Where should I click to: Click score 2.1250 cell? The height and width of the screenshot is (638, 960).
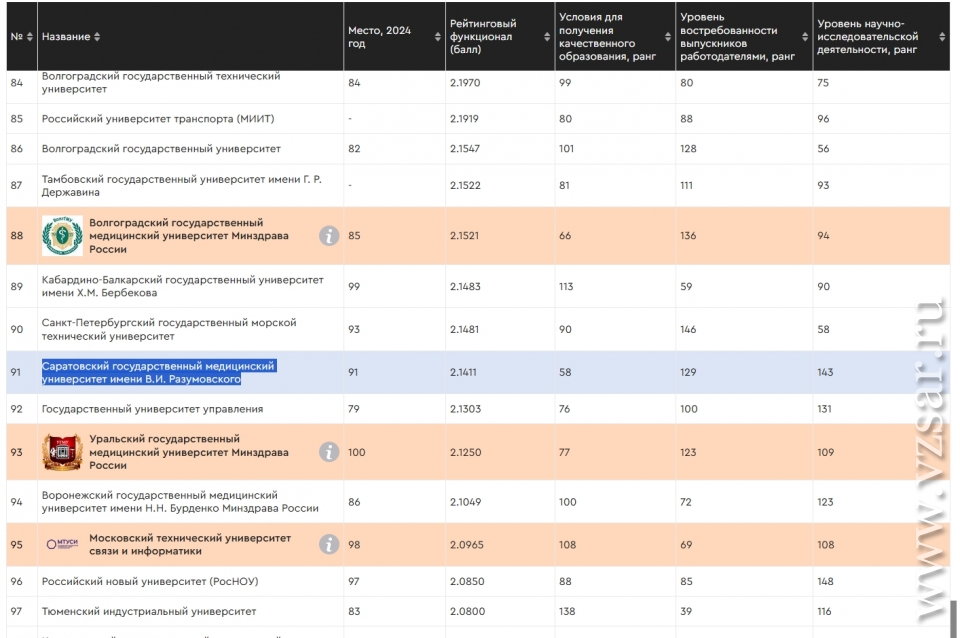click(x=465, y=452)
